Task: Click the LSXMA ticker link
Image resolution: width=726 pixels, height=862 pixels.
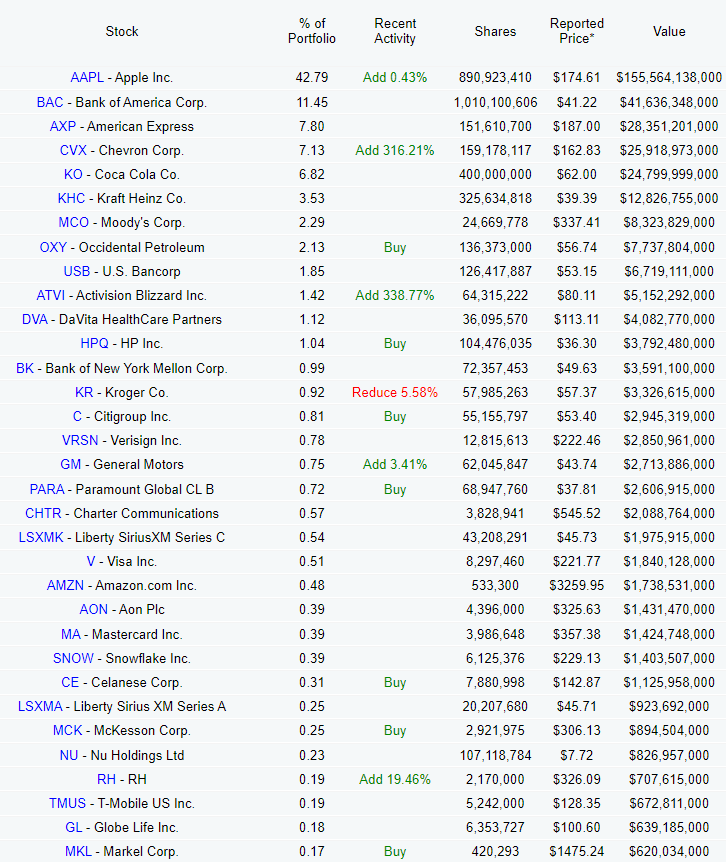Action: click(x=40, y=706)
